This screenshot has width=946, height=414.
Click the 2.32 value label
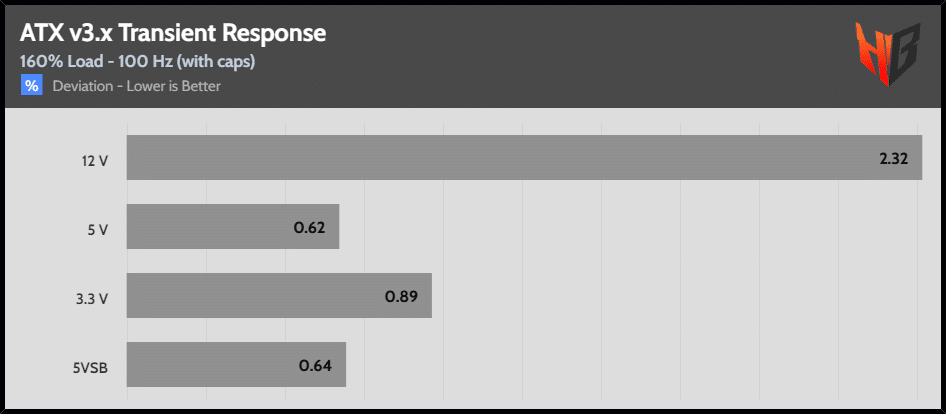point(894,159)
